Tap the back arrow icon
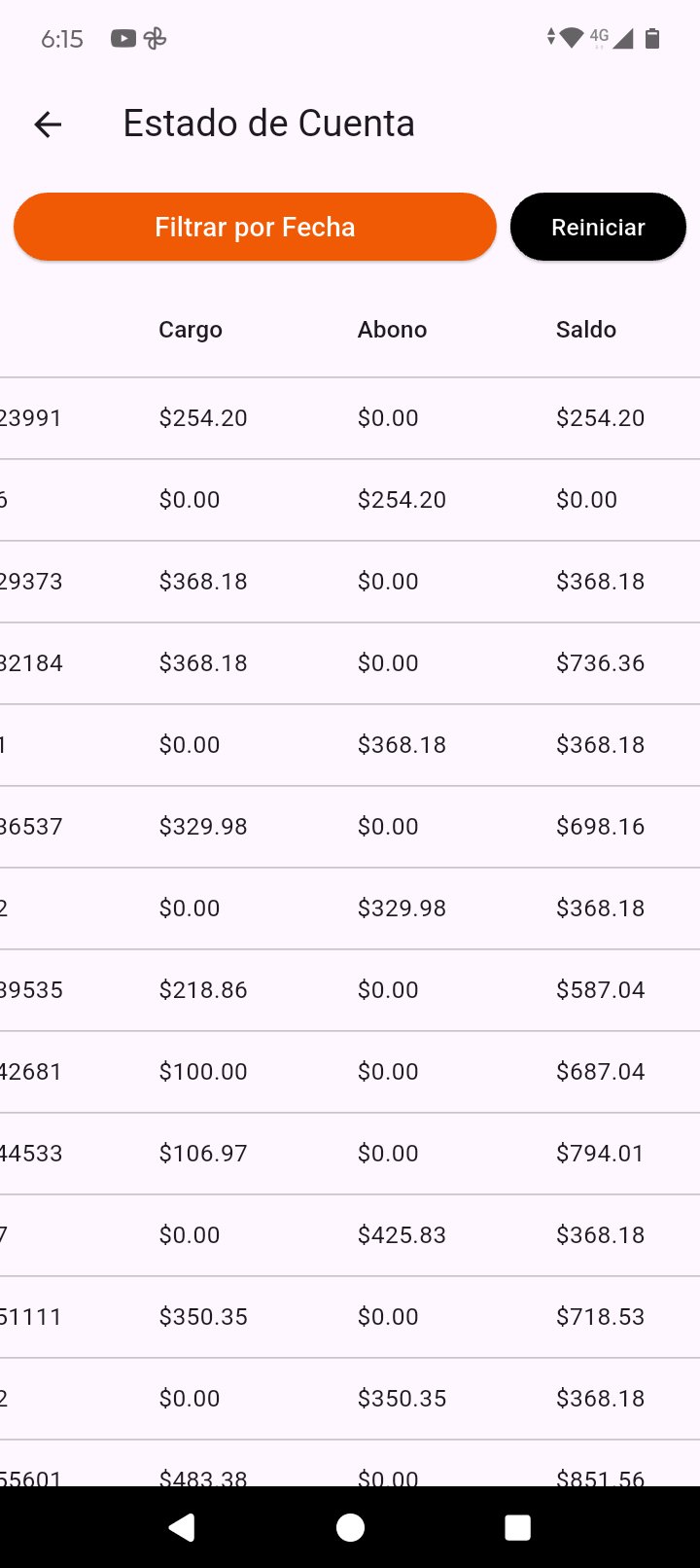The height and width of the screenshot is (1568, 700). coord(48,124)
